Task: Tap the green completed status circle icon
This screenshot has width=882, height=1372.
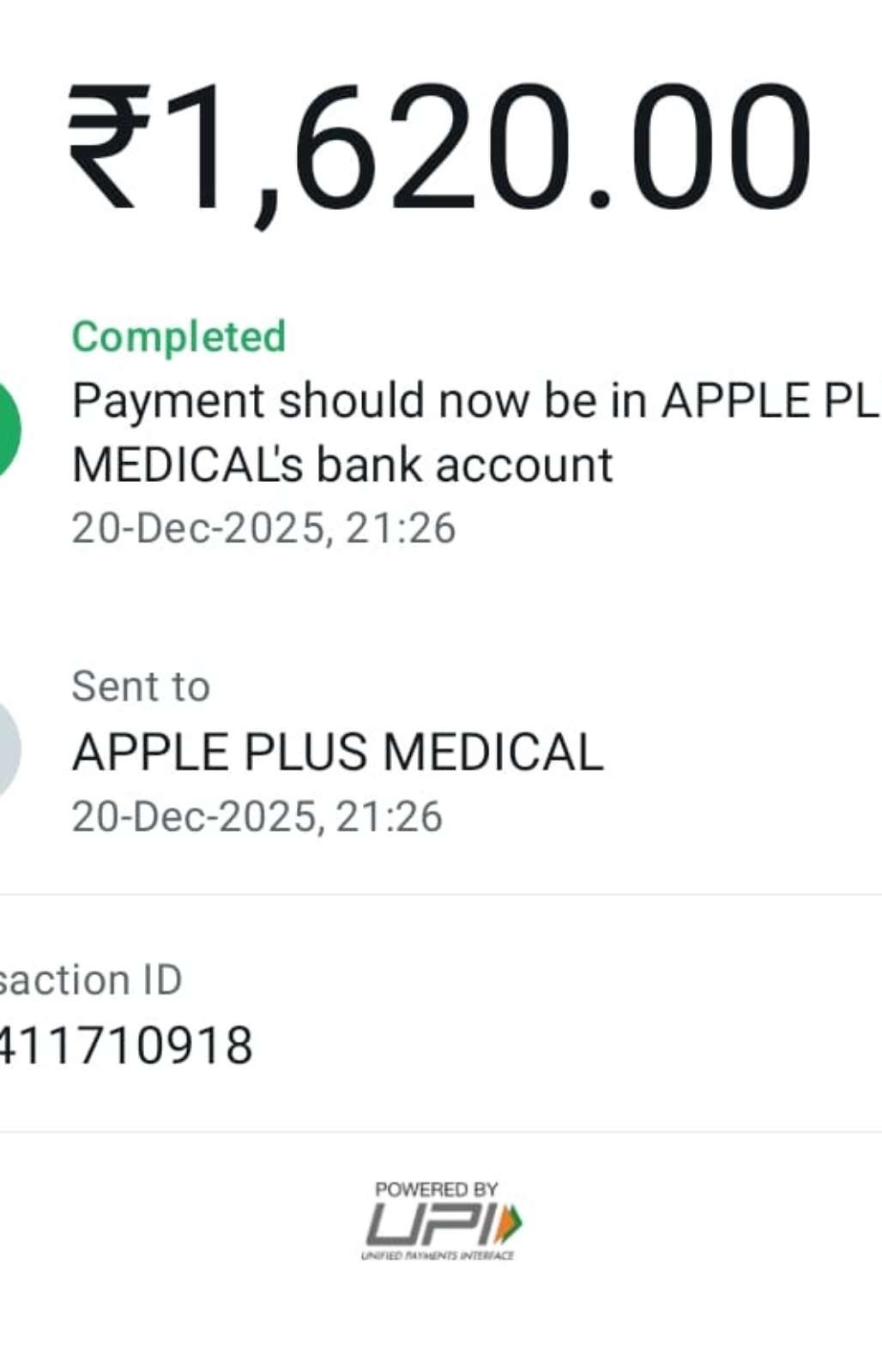Action: click(x=9, y=430)
